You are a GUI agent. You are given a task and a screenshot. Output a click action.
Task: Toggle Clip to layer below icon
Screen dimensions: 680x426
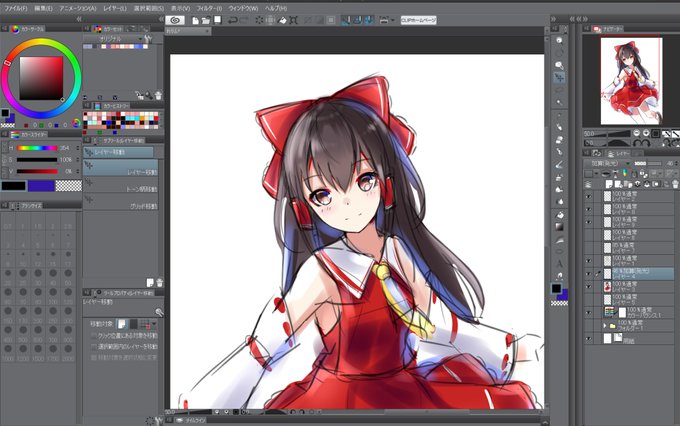[x=606, y=174]
